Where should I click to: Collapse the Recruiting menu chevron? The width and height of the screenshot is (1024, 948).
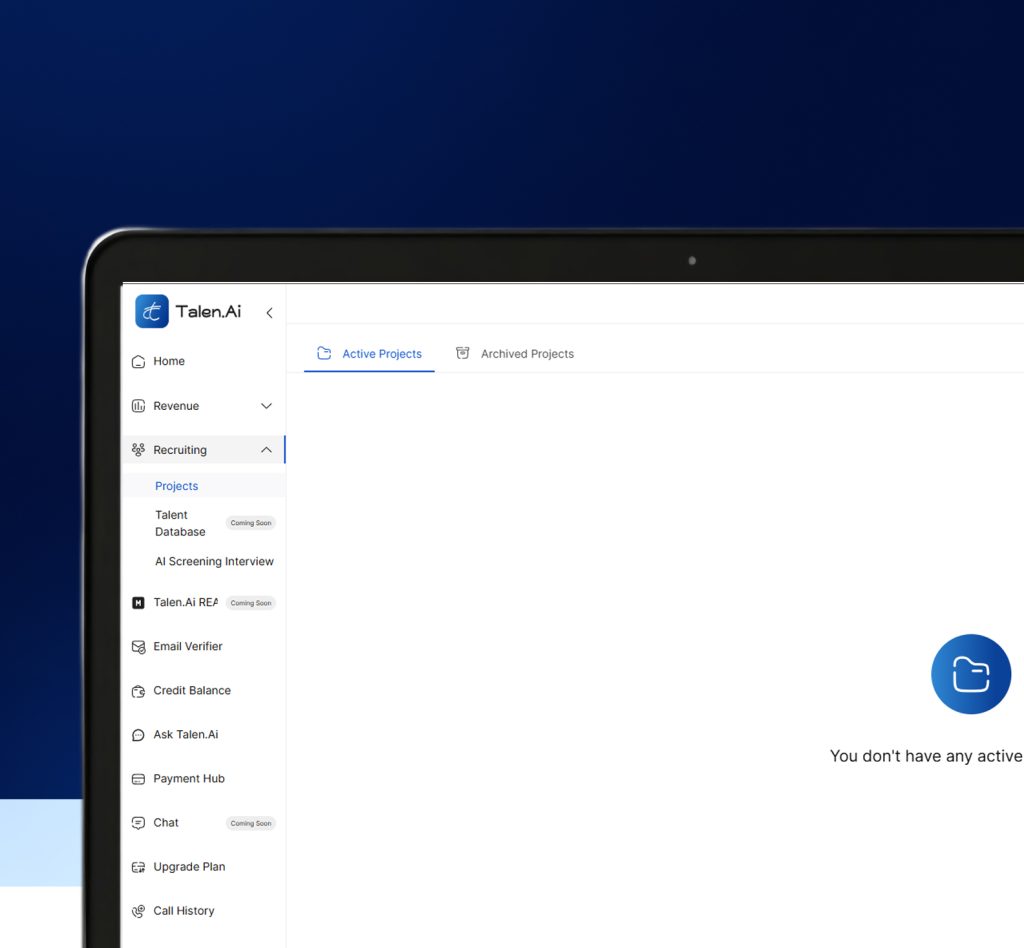click(x=266, y=450)
